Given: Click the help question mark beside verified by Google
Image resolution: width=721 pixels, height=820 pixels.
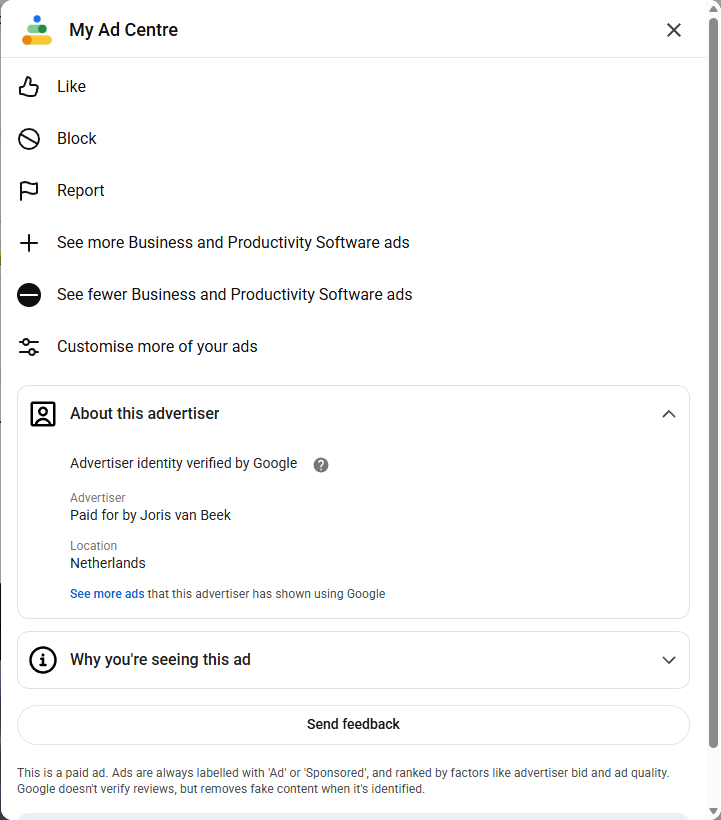Looking at the screenshot, I should click(x=321, y=465).
